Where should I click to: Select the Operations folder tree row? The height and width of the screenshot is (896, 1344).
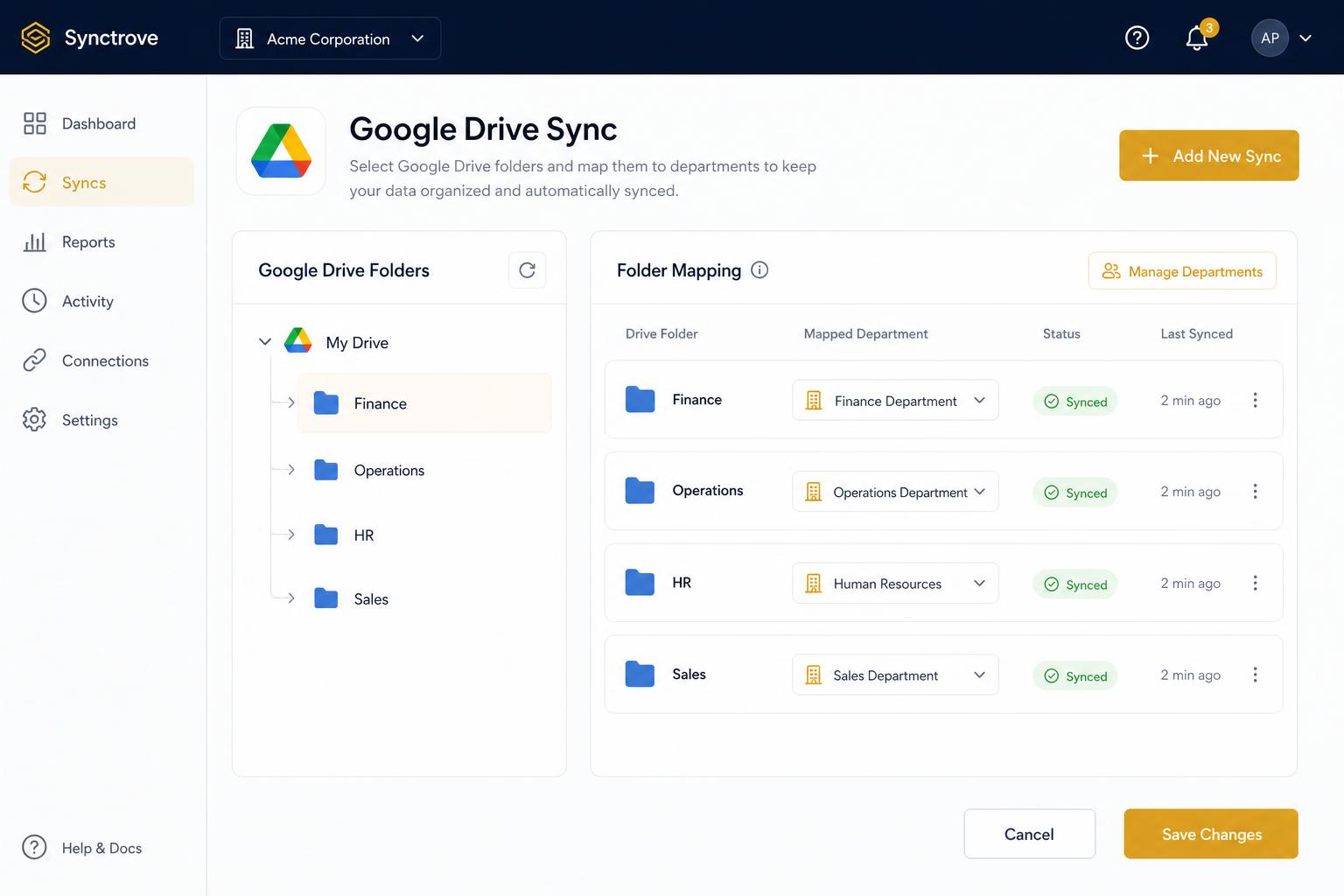coord(424,470)
